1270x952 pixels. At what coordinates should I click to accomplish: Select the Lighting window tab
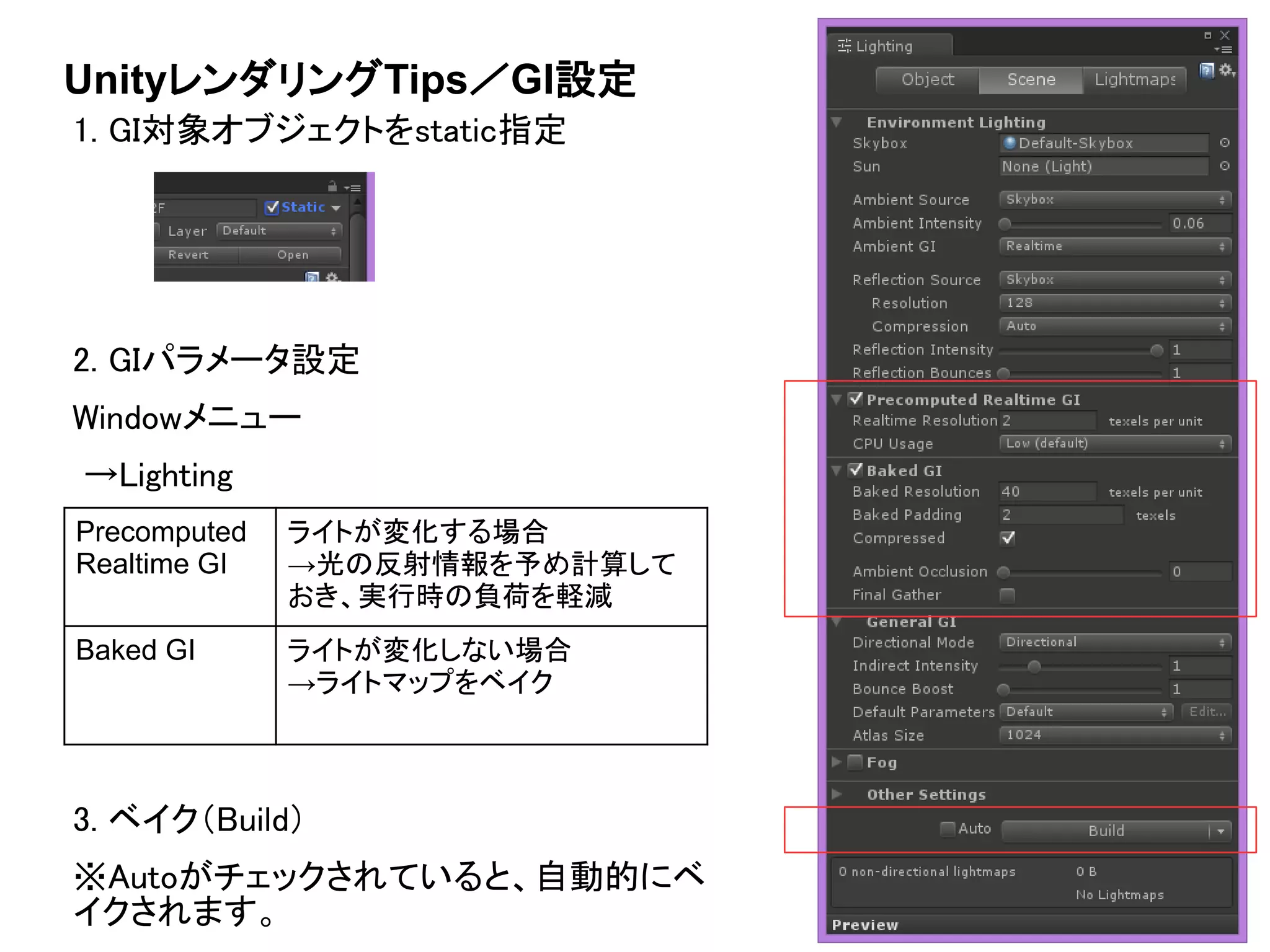(x=889, y=46)
